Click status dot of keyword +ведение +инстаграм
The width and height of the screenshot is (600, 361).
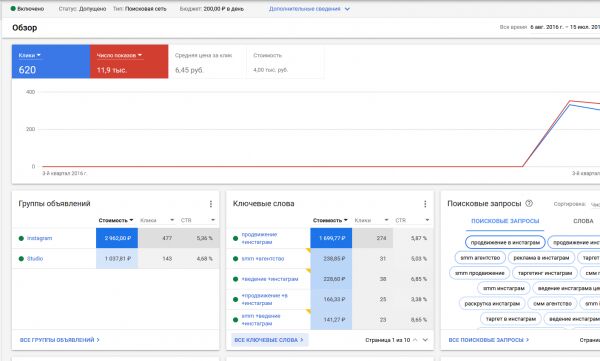point(235,279)
